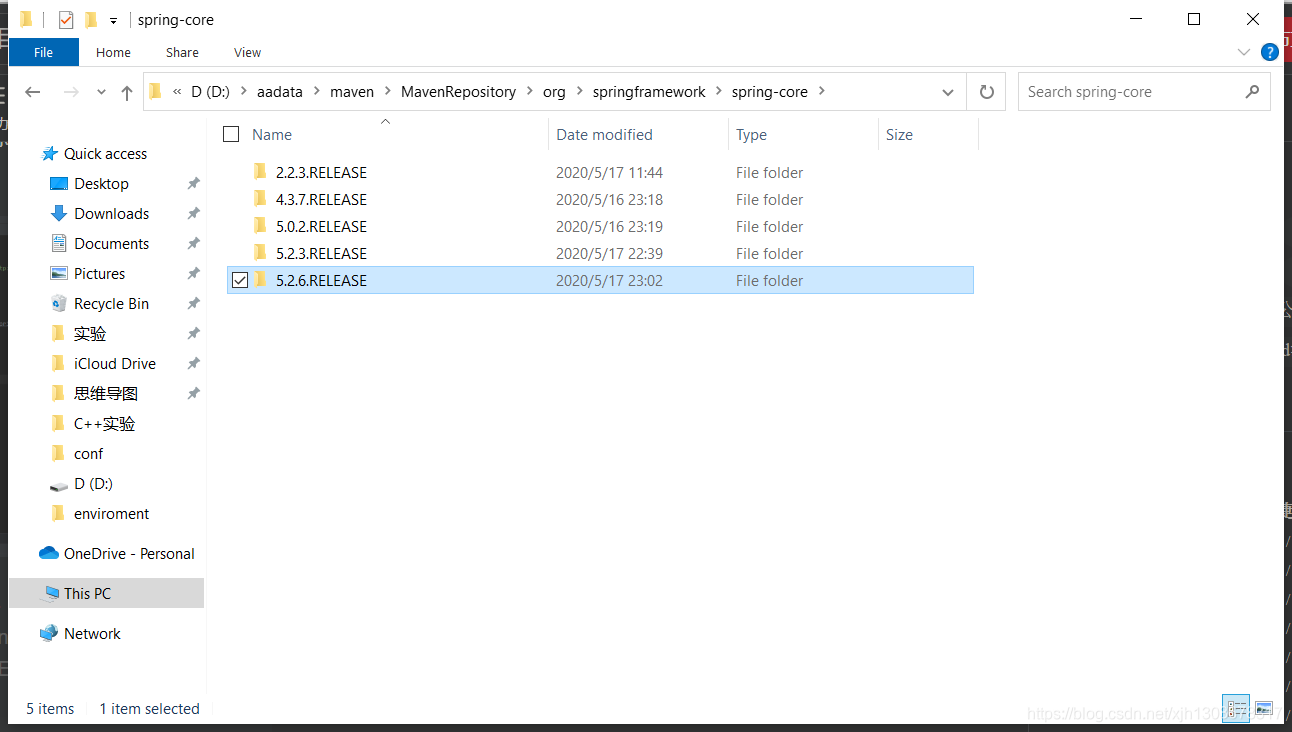The width and height of the screenshot is (1292, 732).
Task: Open the File ribbon tab
Action: 44,52
